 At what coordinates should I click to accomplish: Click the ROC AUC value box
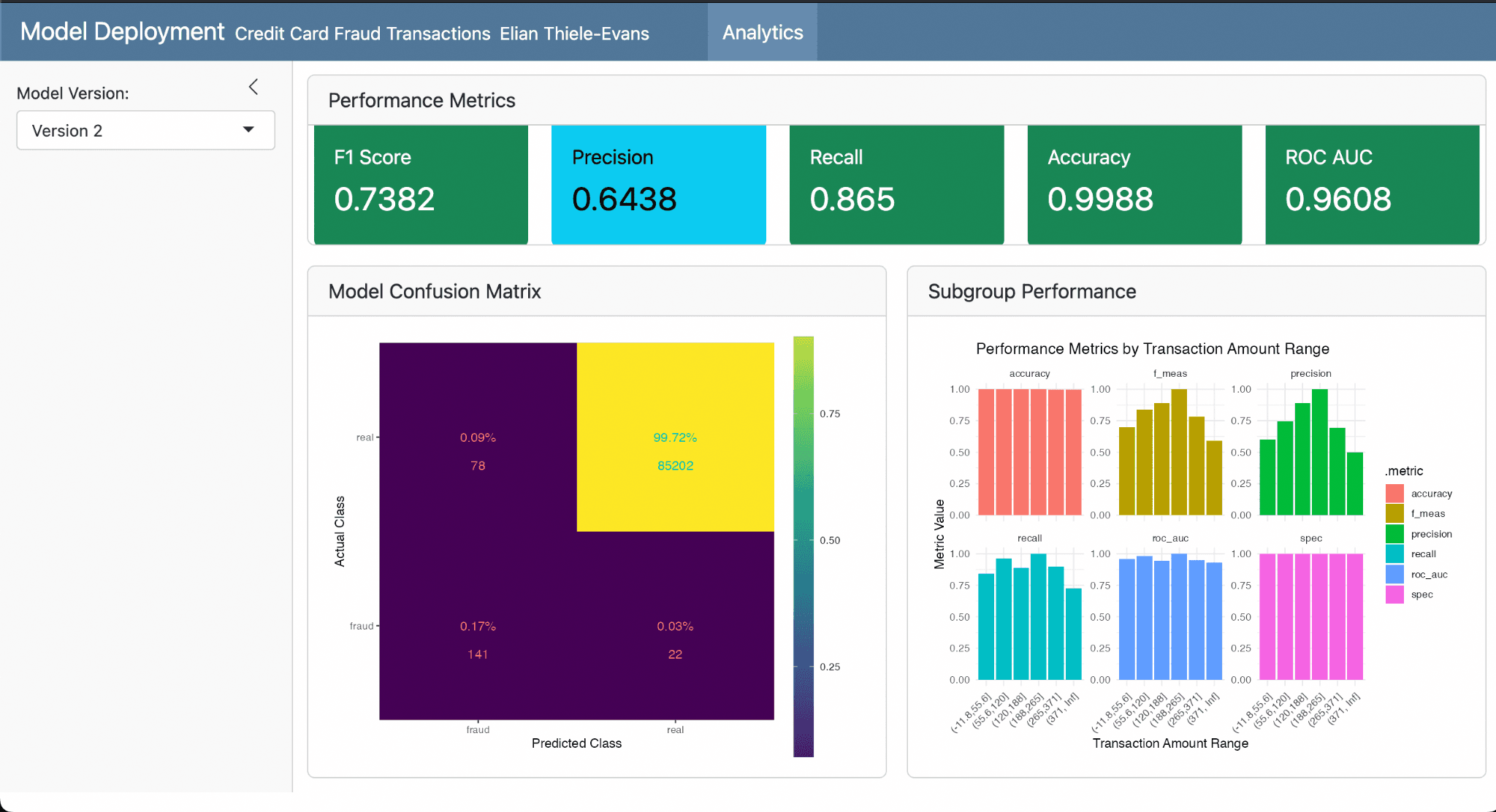1372,185
